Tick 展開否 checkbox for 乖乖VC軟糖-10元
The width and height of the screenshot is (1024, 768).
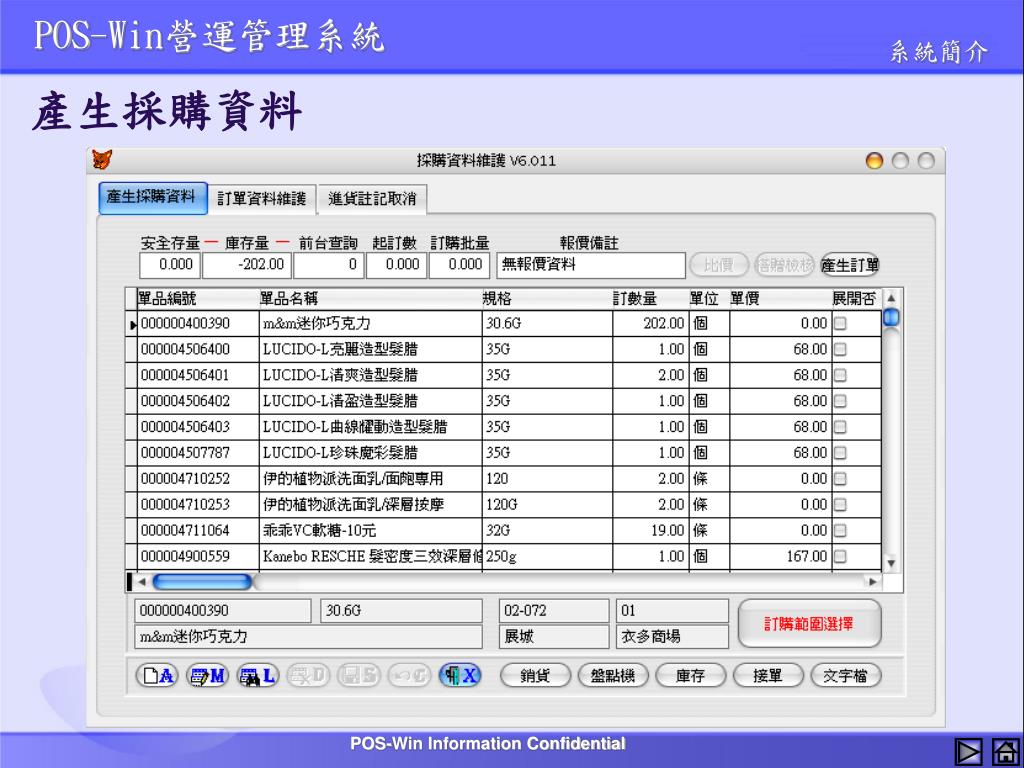840,530
